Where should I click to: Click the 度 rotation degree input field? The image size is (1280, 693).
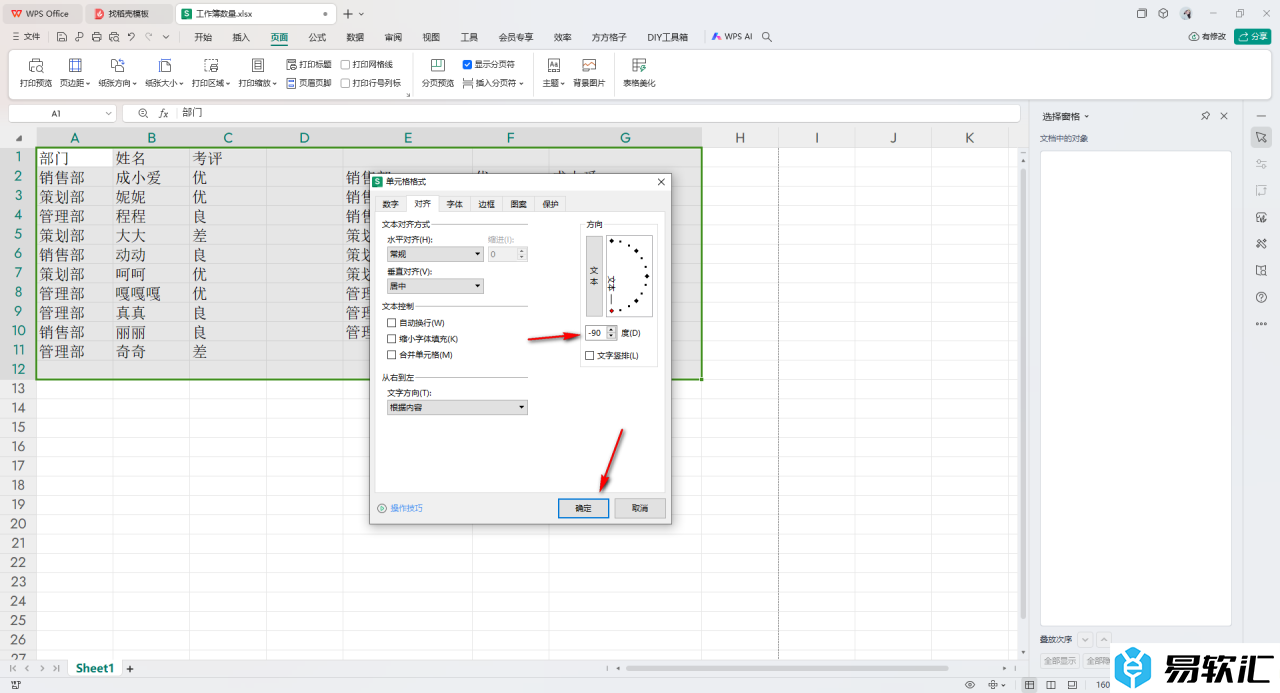click(x=595, y=333)
